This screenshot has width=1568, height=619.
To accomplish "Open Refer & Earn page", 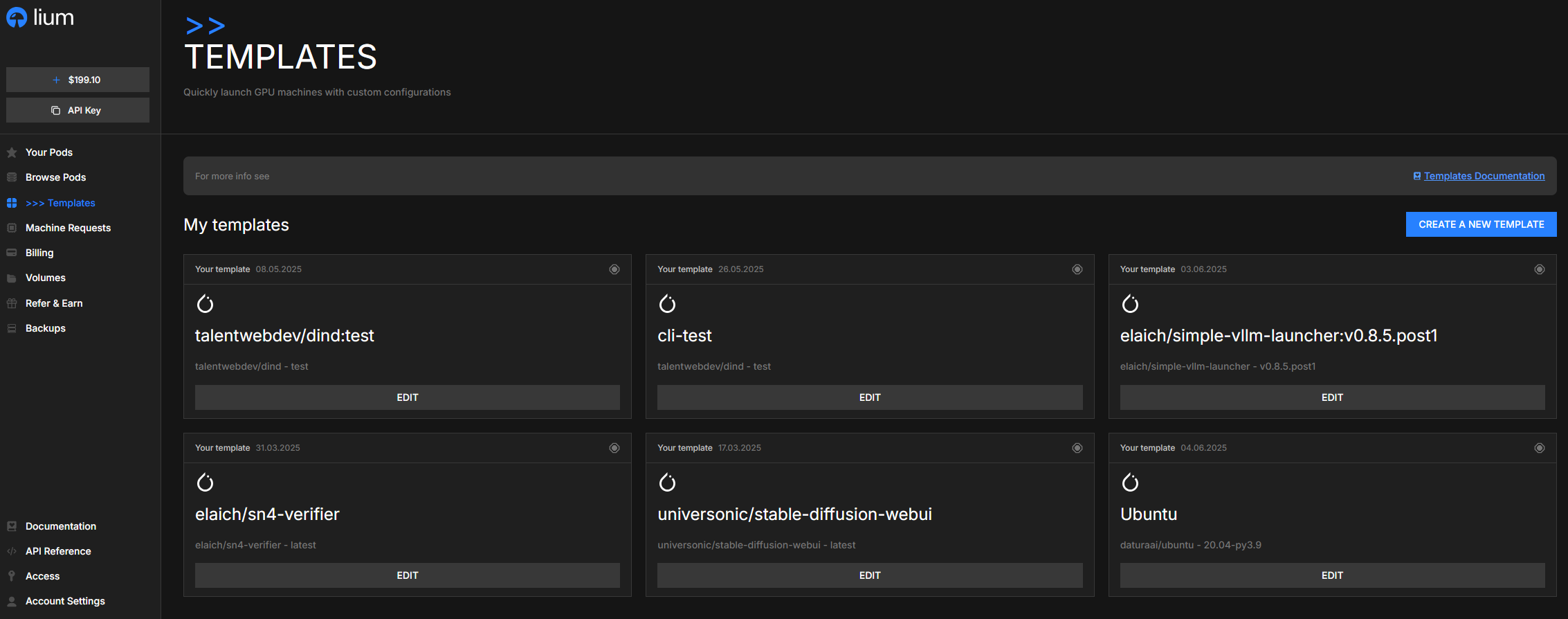I will click(54, 303).
